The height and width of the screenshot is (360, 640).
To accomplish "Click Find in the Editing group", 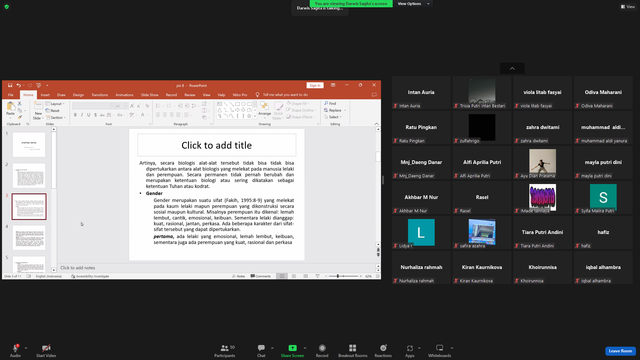I will 330,104.
